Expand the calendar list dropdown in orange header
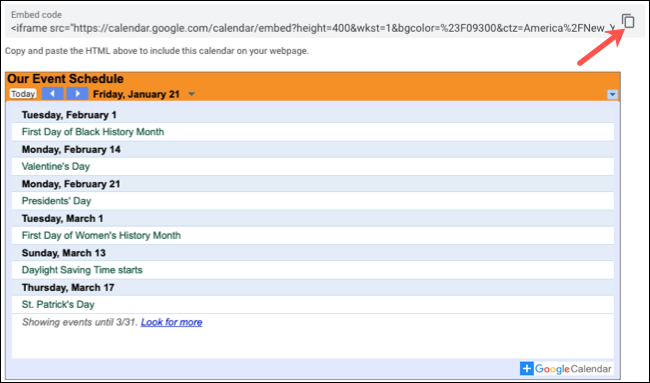 coord(612,95)
